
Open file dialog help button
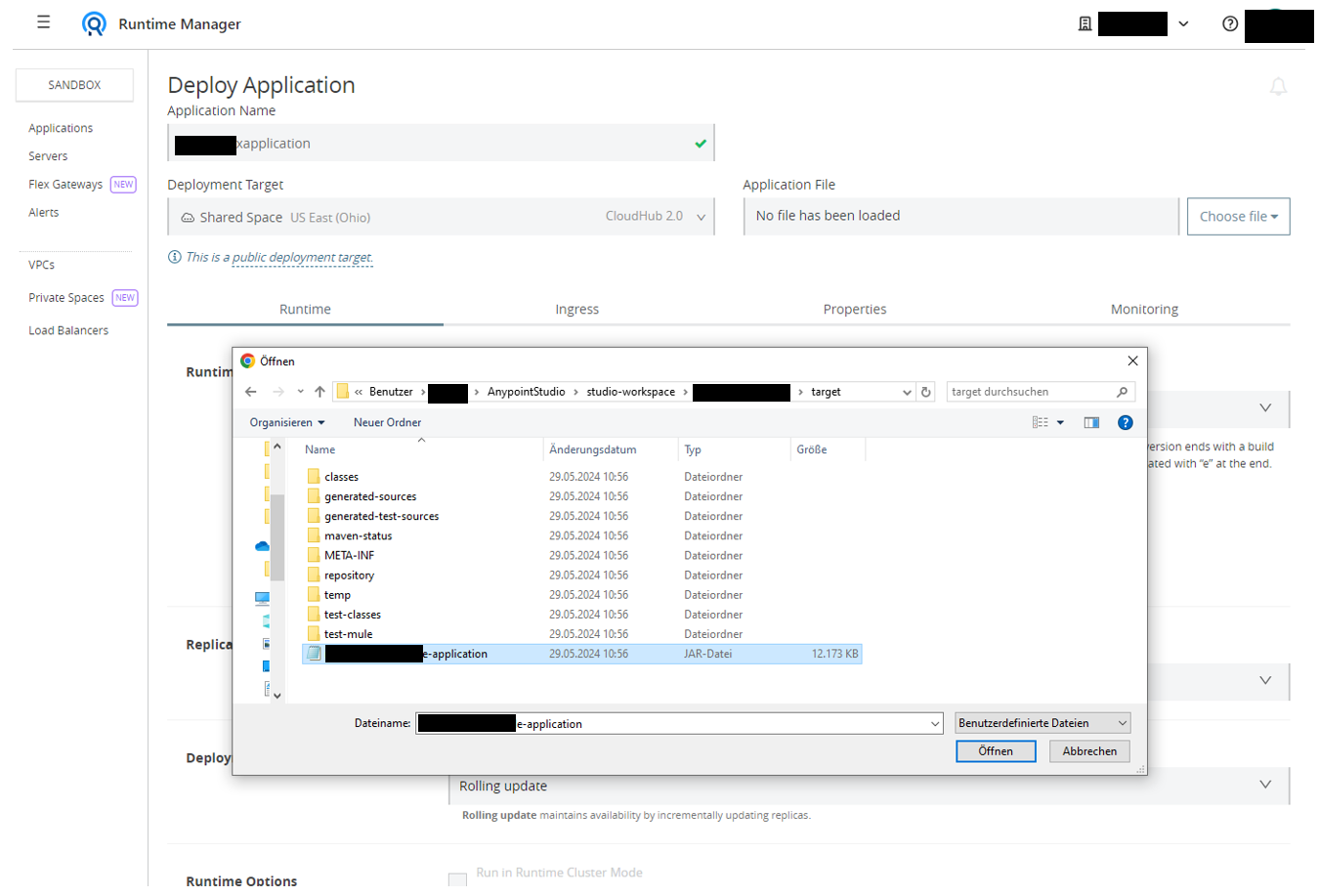coord(1125,422)
